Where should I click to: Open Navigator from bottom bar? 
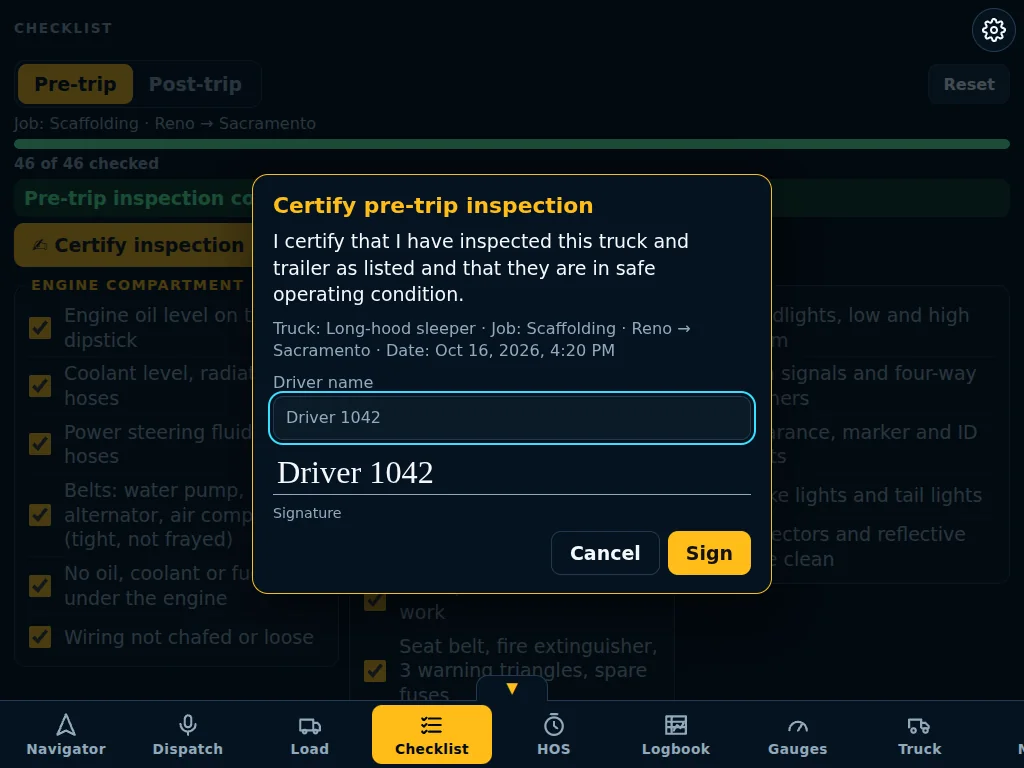pos(66,734)
